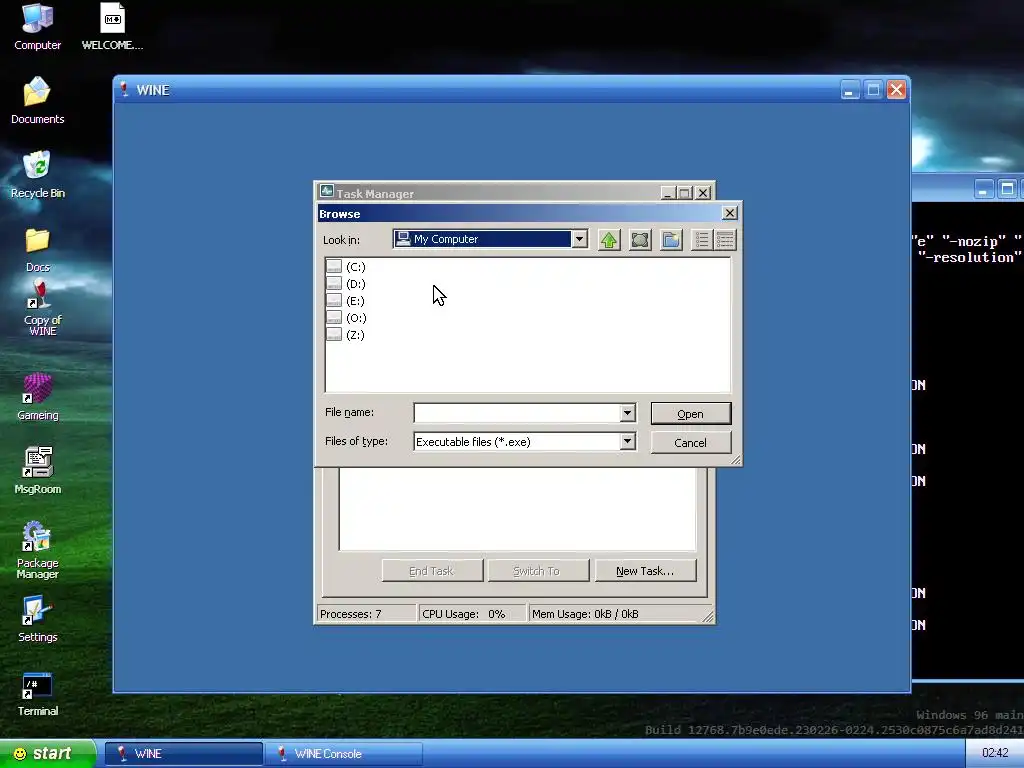Select the (E:) drive
1024x768 pixels.
pos(346,300)
